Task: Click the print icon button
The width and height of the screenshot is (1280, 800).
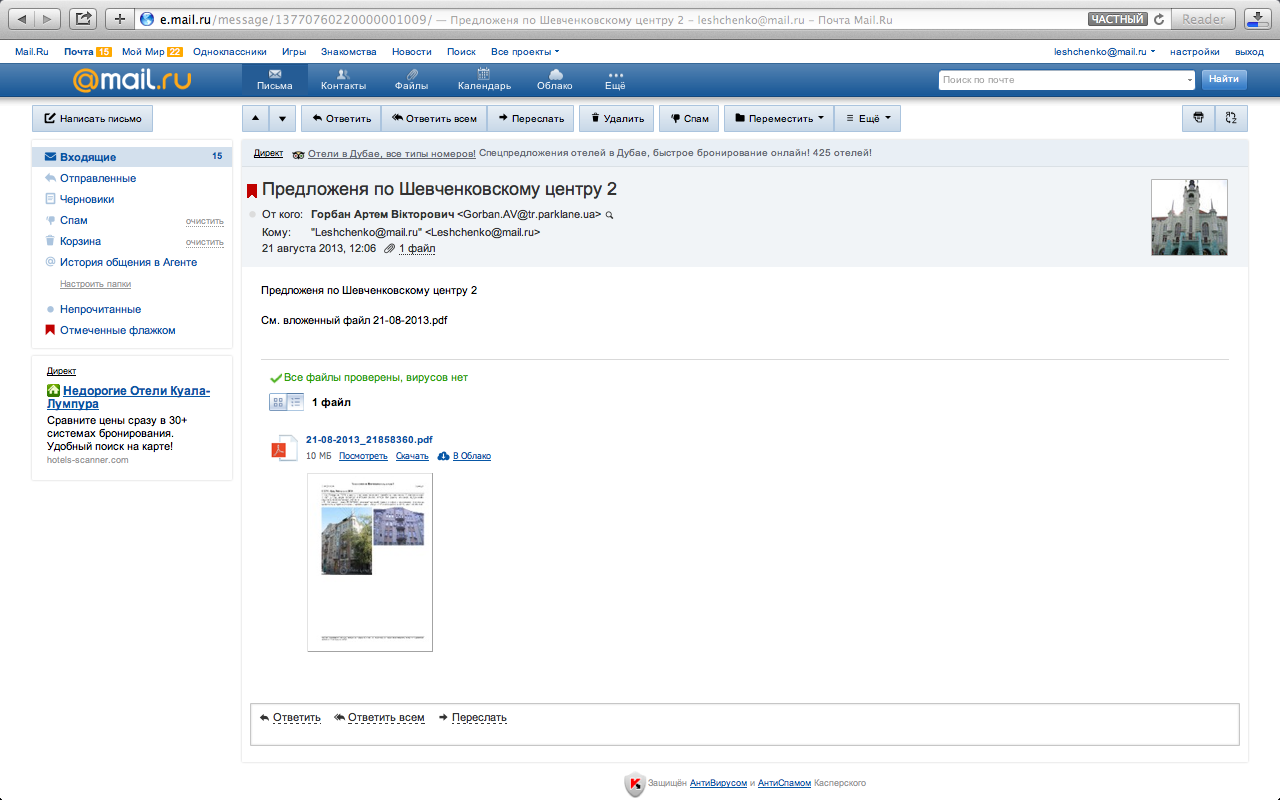Action: [x=1198, y=118]
